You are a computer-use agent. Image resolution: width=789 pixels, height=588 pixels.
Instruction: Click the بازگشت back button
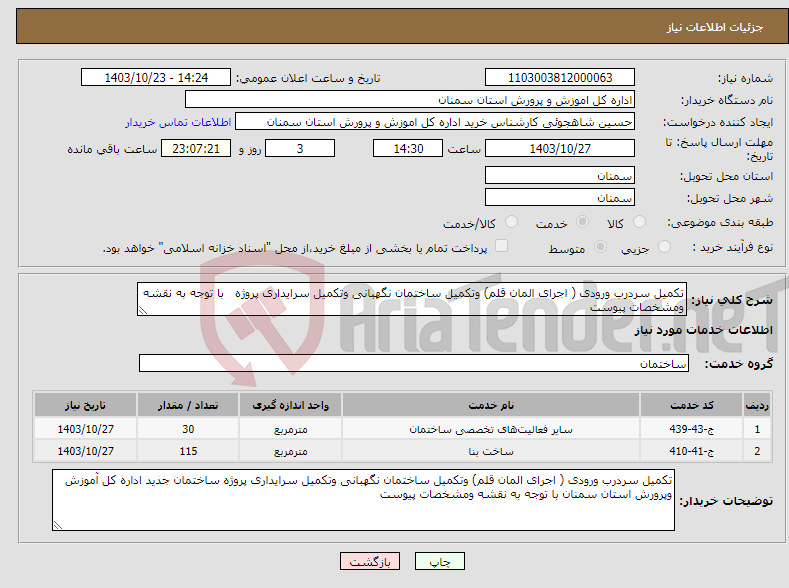point(370,561)
